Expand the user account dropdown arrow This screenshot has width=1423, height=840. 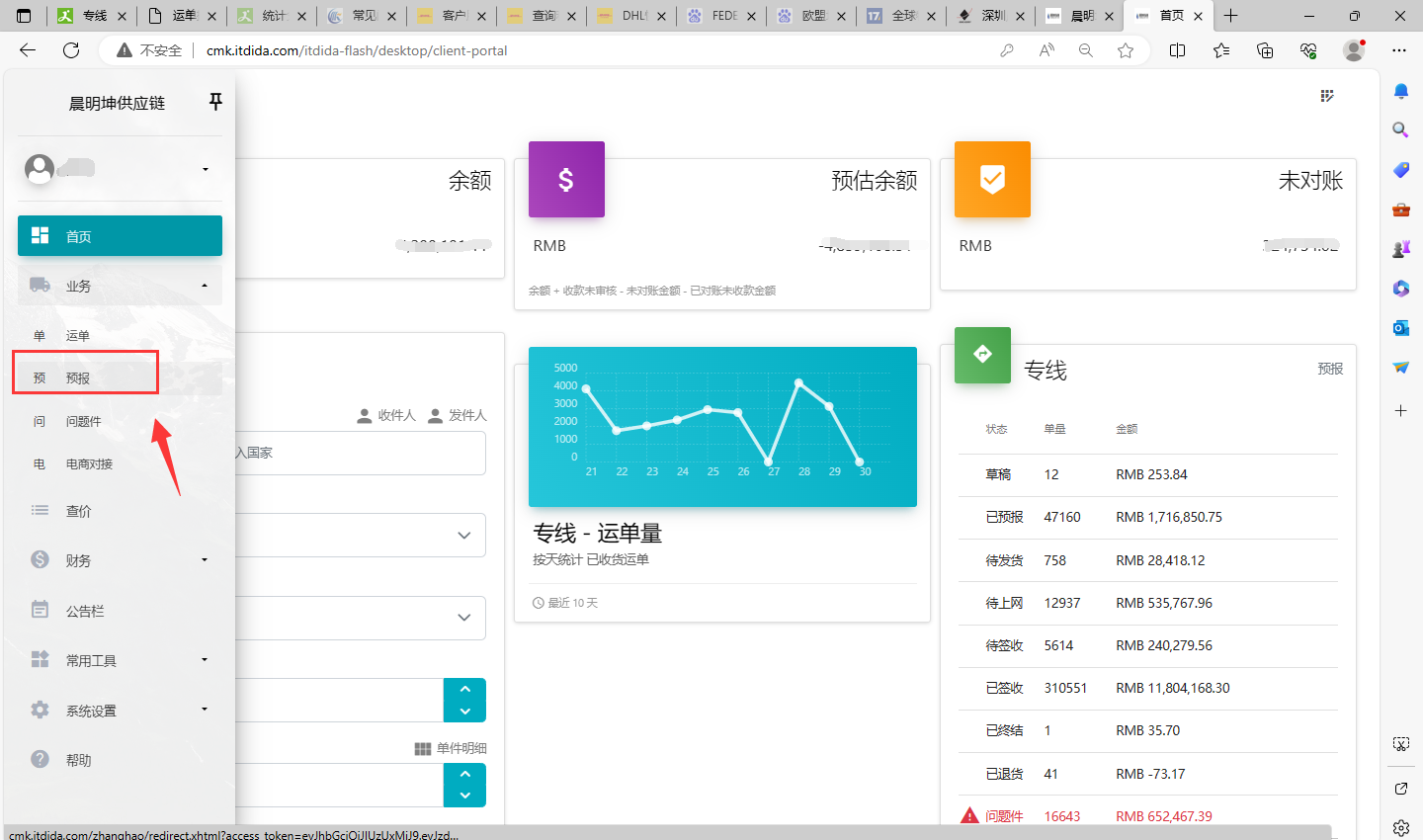pyautogui.click(x=205, y=169)
